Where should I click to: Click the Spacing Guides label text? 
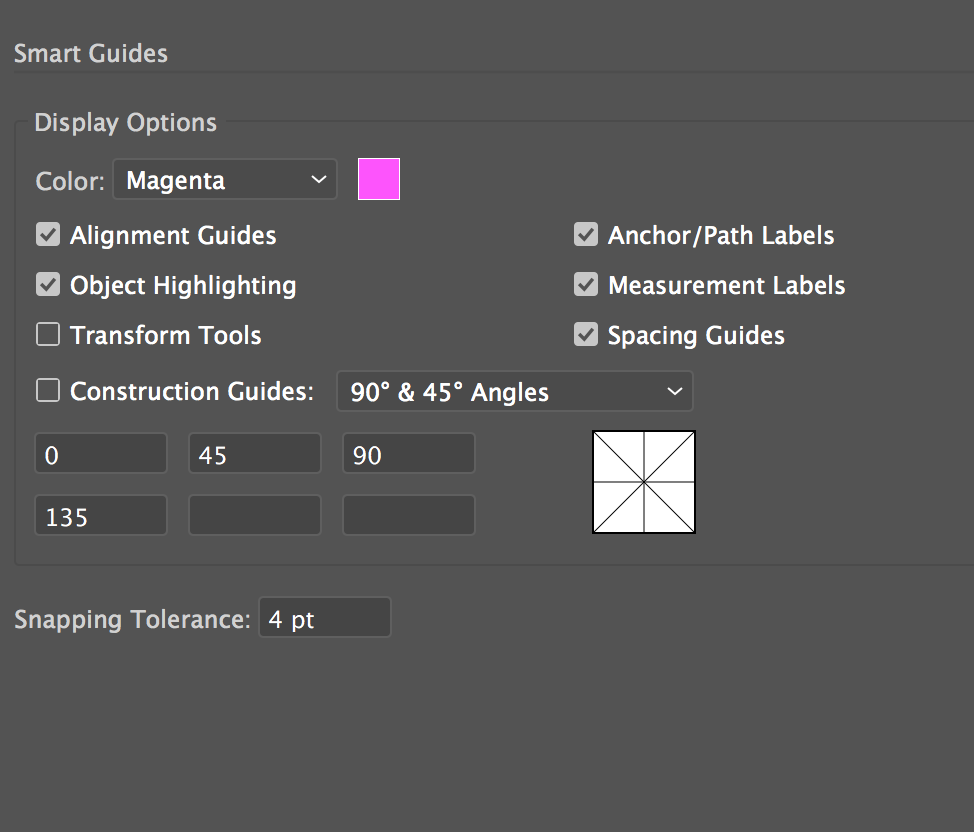pos(696,336)
